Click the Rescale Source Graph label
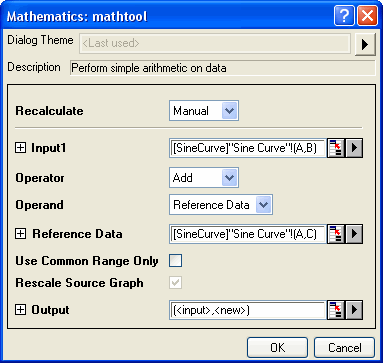This screenshot has width=383, height=363. (x=79, y=283)
